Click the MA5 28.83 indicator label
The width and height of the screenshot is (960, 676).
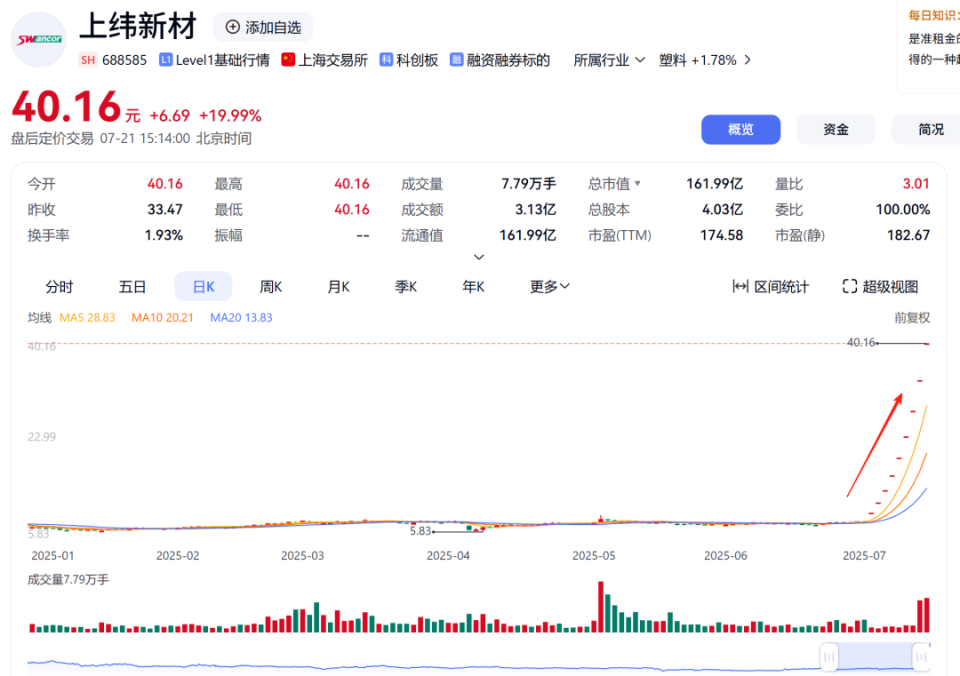click(87, 318)
